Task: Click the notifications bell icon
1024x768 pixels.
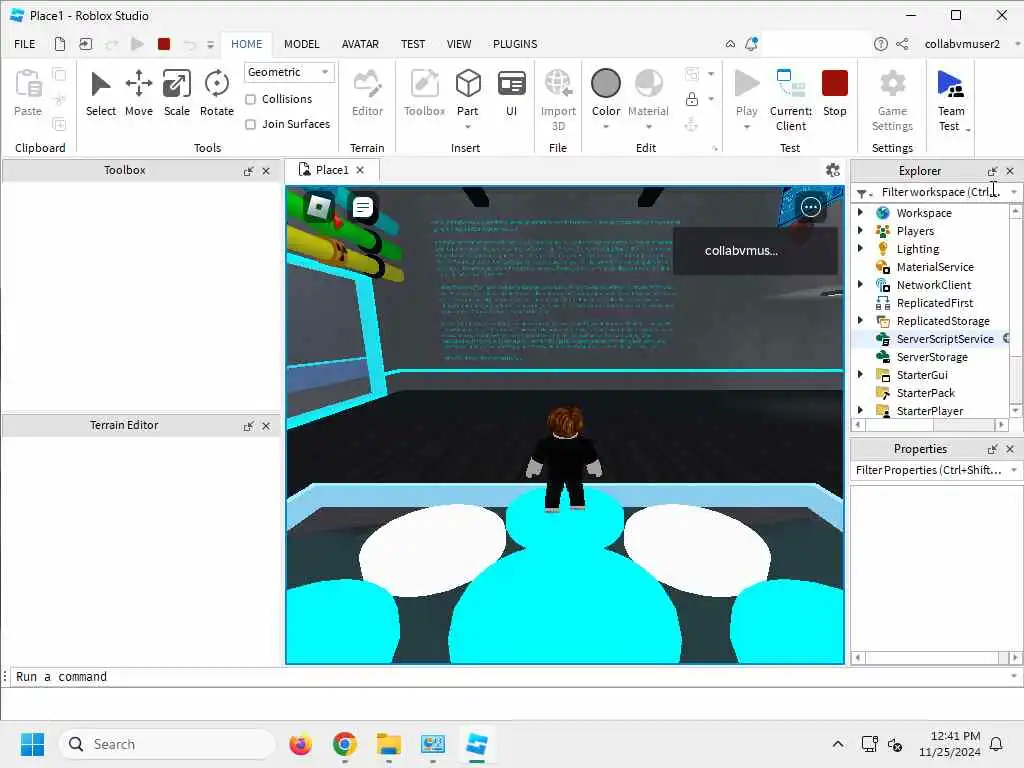Action: 752,44
